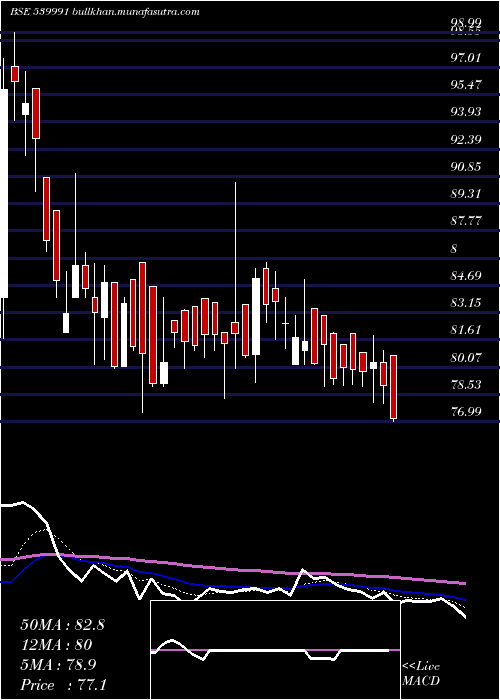
Task: Click the 84.69 price axis label
Action: pyautogui.click(x=466, y=275)
